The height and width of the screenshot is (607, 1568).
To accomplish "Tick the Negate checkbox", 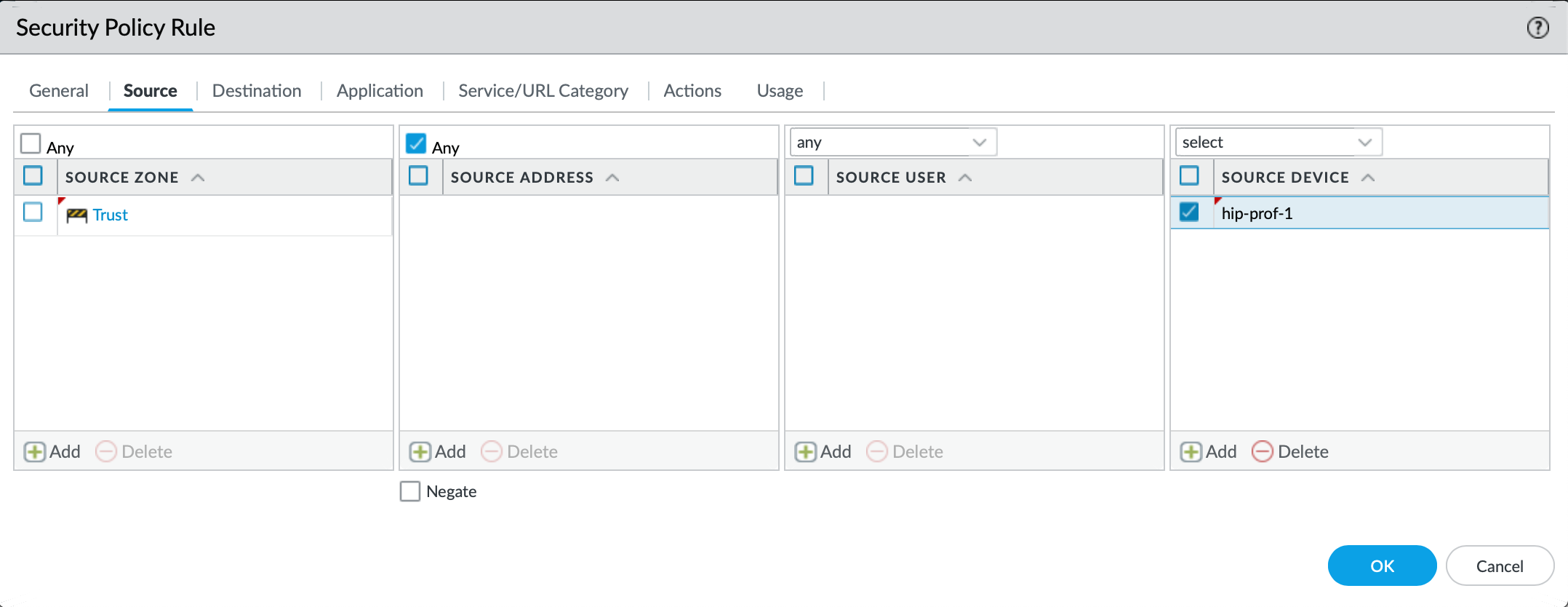I will 410,491.
